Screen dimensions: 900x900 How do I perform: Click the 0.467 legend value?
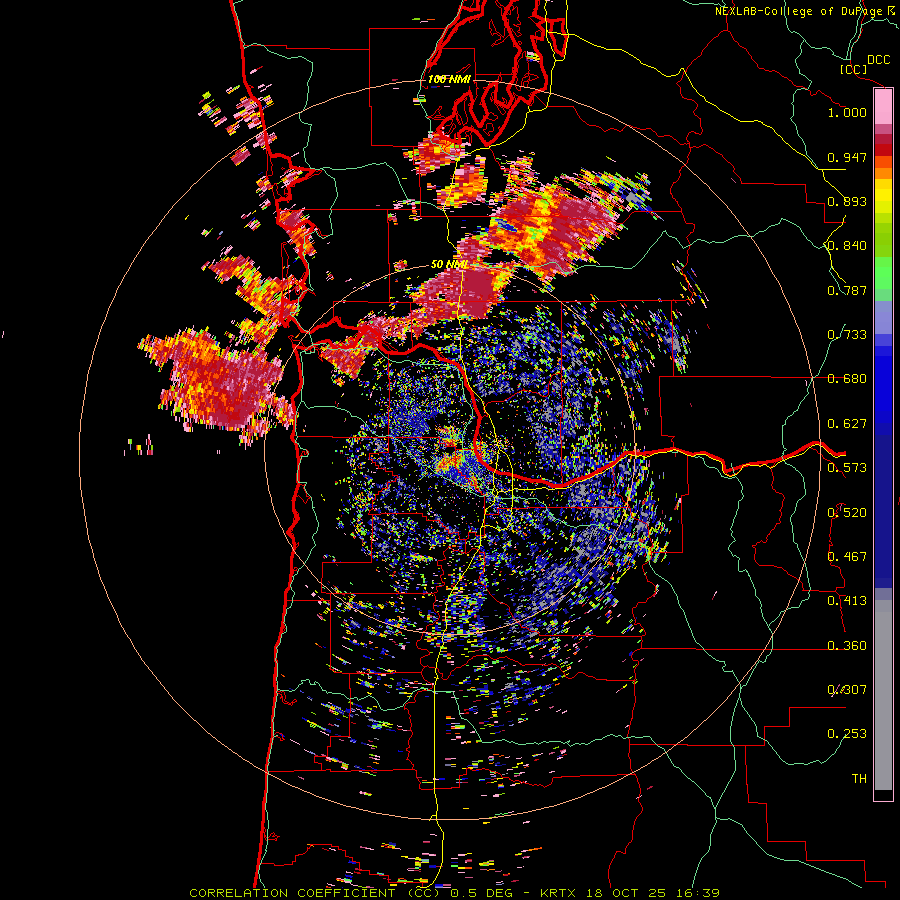(x=847, y=557)
